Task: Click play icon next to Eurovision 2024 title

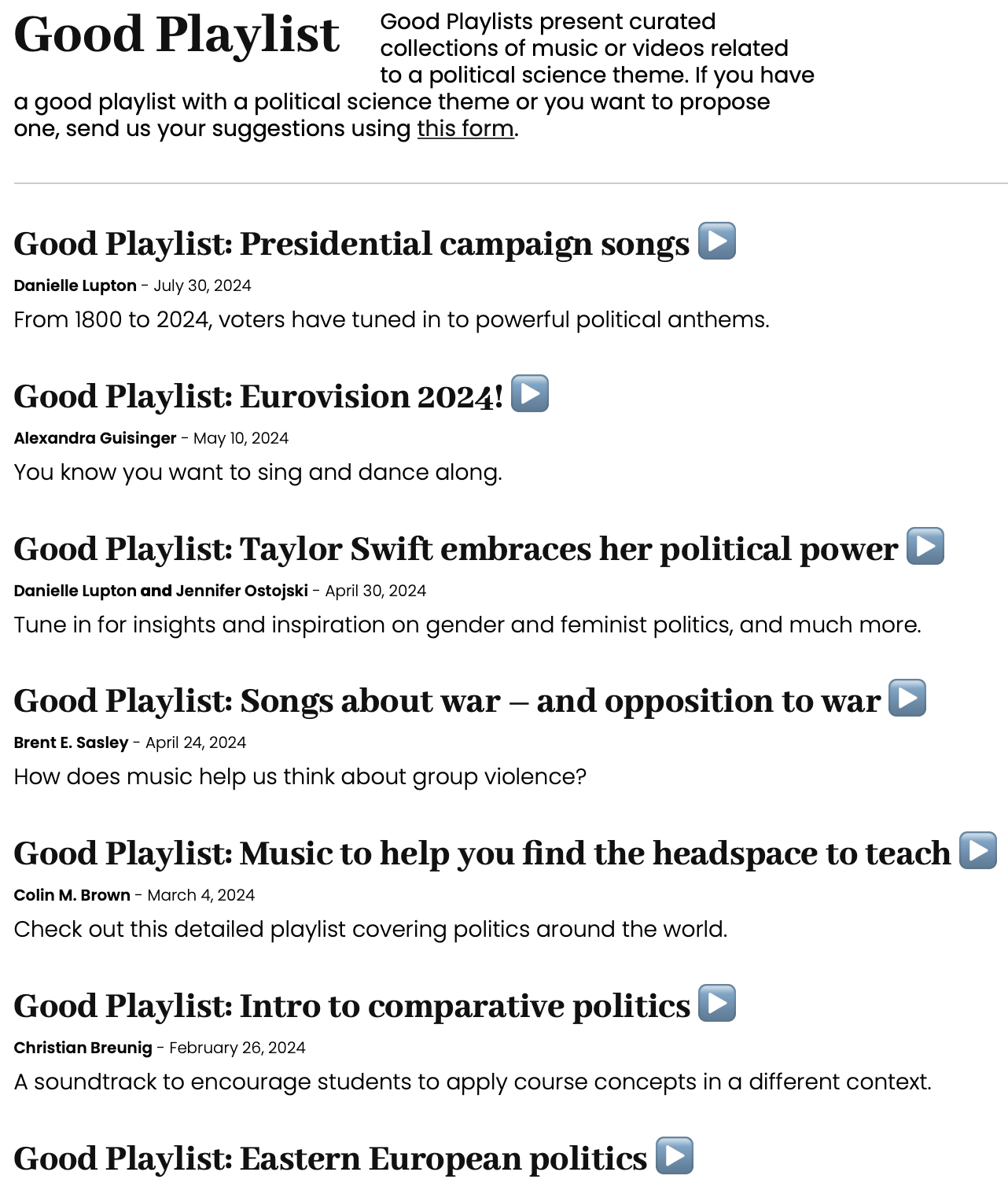Action: point(530,393)
